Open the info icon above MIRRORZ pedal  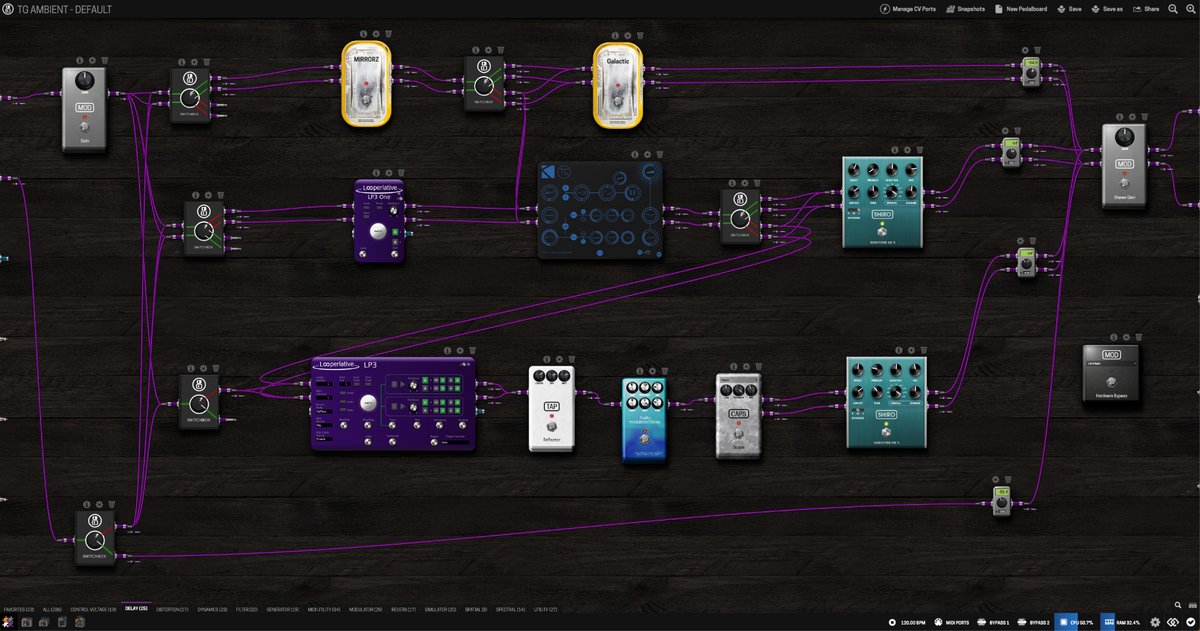(x=363, y=33)
